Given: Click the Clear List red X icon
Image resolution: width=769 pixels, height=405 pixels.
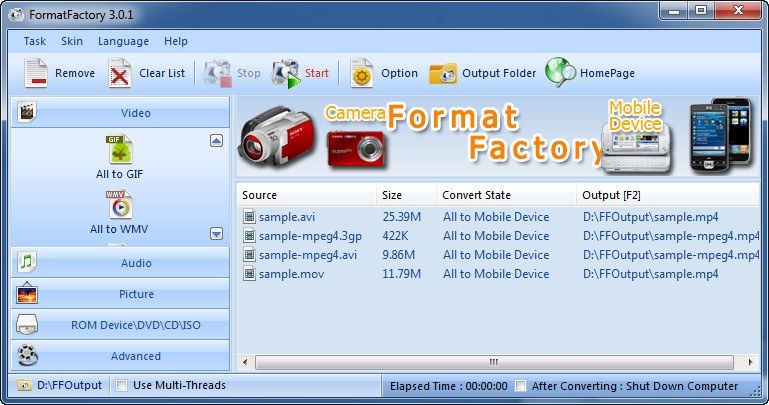Looking at the screenshot, I should (120, 73).
